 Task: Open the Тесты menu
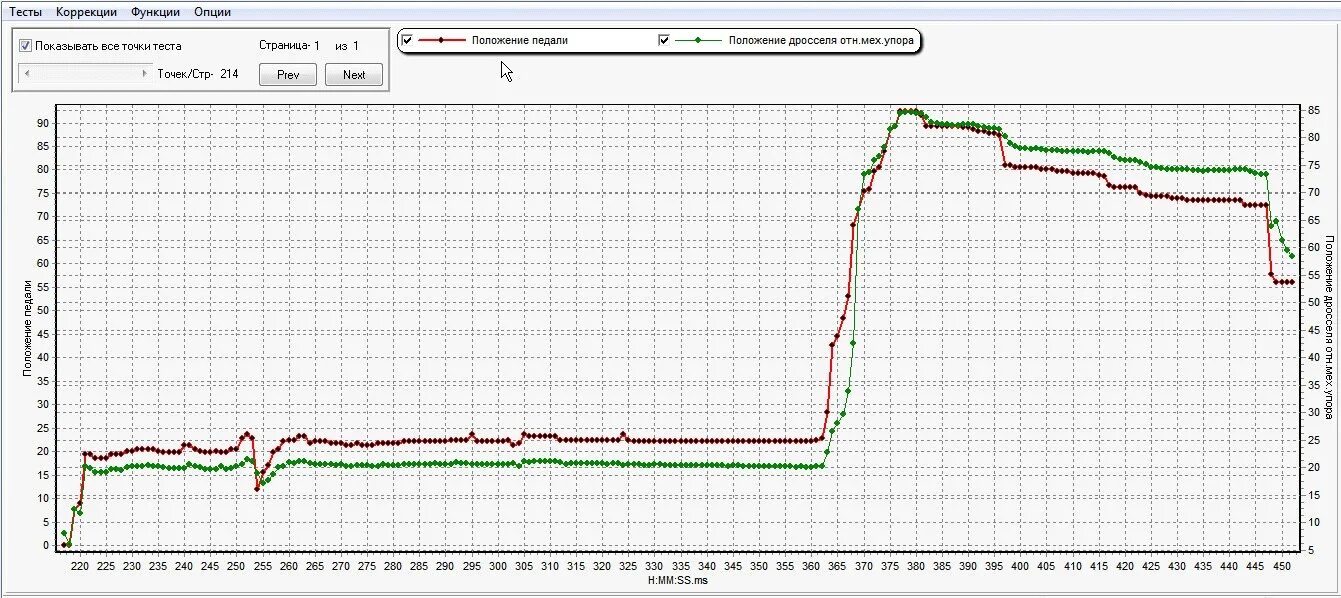26,12
